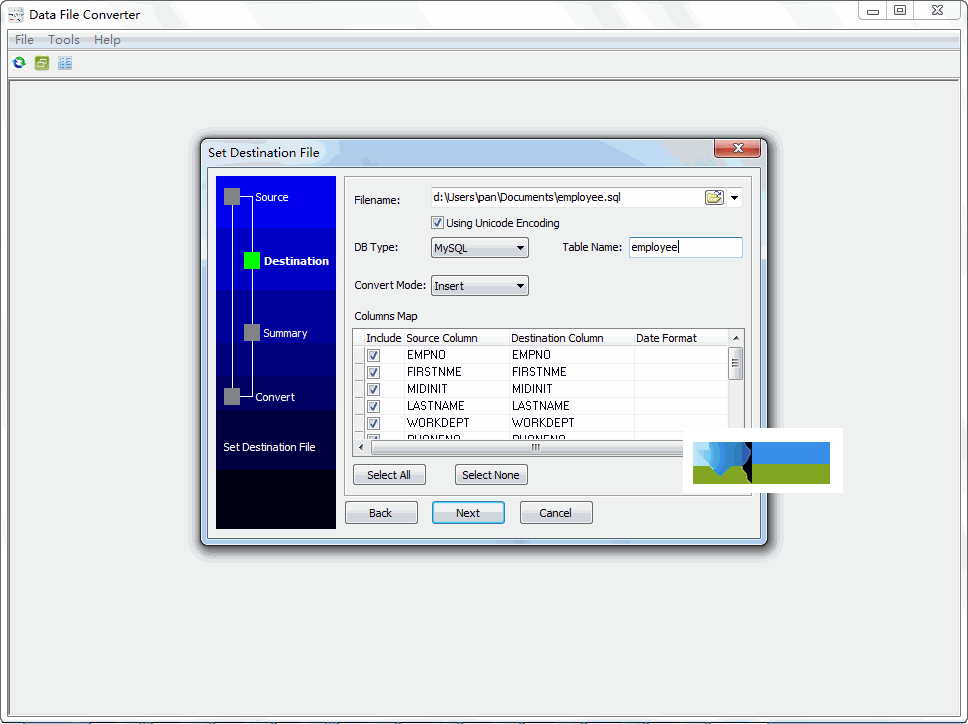Browse for destination file using folder icon
This screenshot has height=724, width=968.
coord(714,198)
